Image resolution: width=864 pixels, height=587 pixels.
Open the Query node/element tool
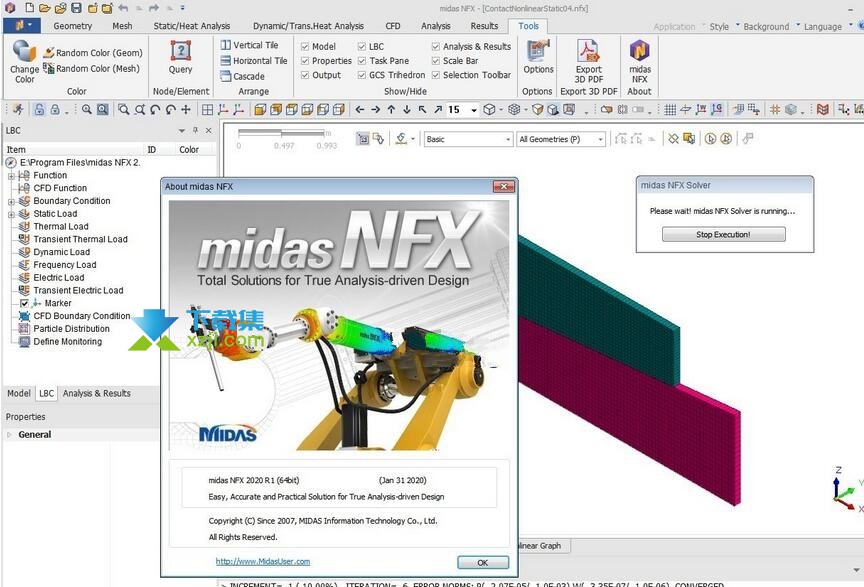pos(181,57)
